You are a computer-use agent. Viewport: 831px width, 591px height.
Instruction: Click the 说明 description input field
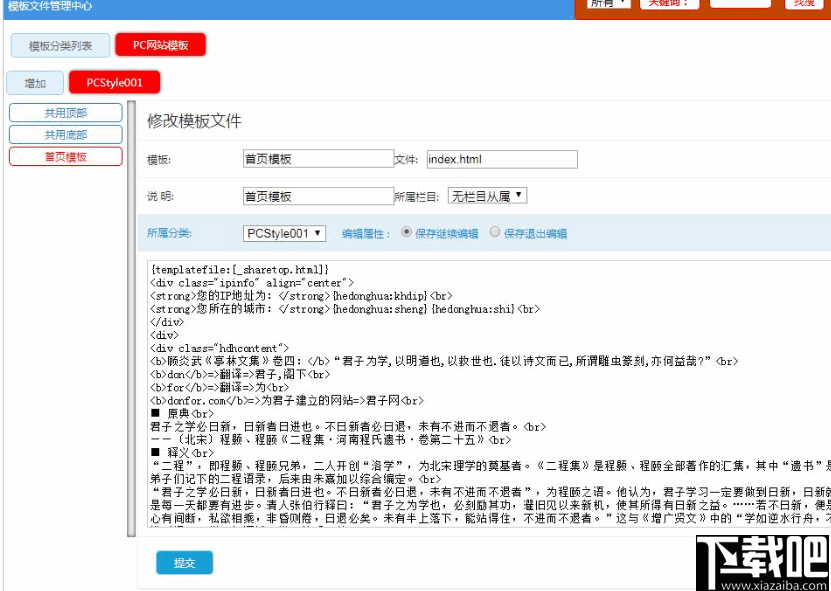318,194
